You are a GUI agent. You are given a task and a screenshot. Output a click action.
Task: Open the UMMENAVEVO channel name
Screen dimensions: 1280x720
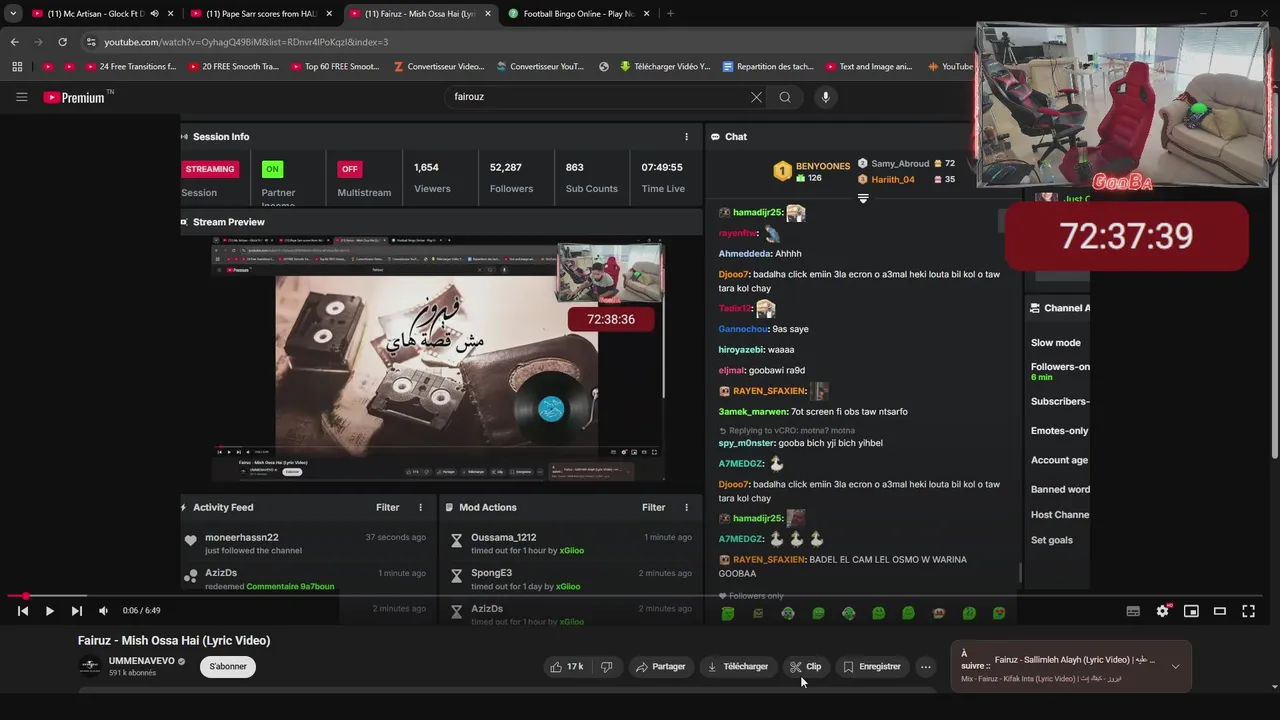click(x=141, y=661)
